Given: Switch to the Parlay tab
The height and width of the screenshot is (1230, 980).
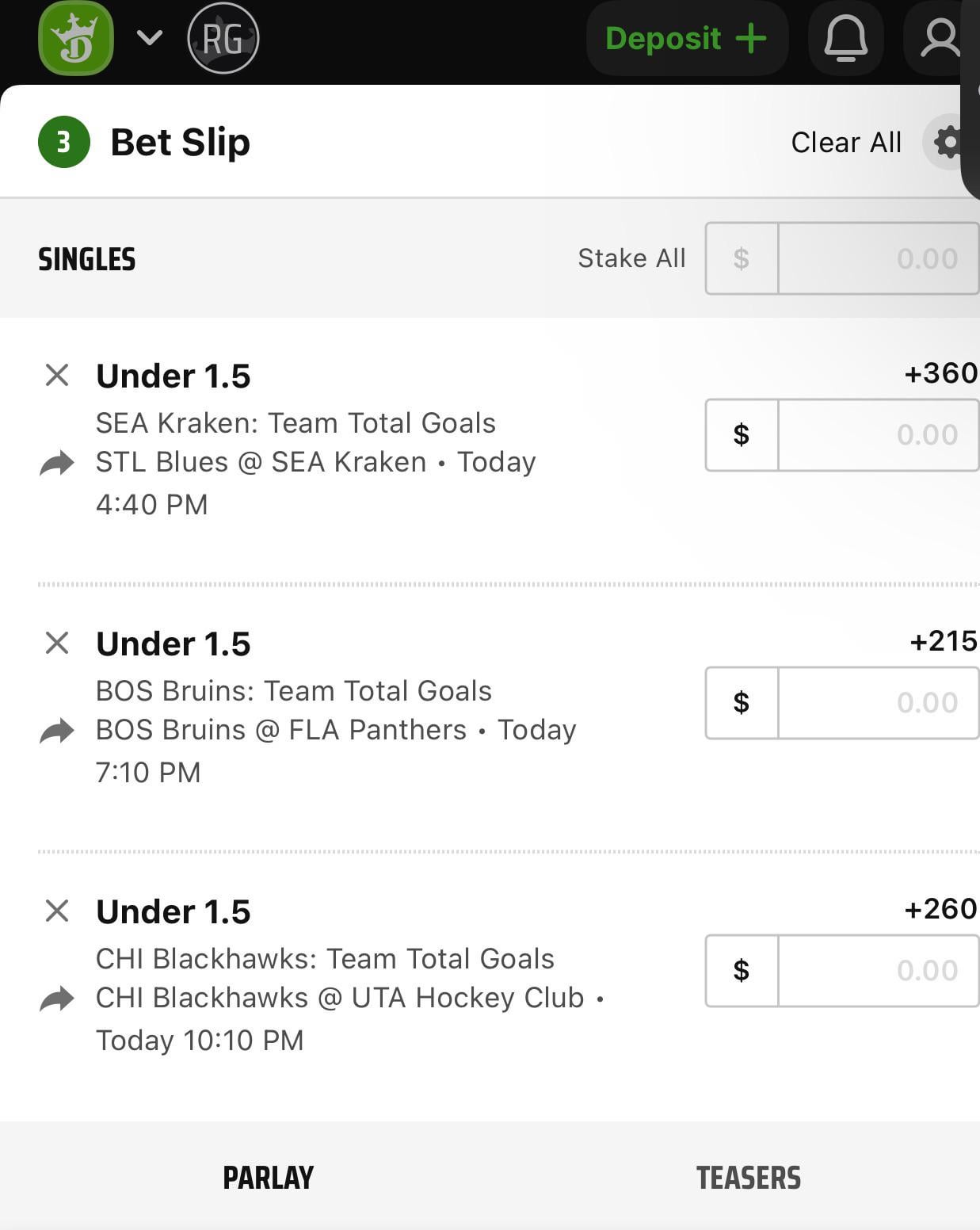Looking at the screenshot, I should pyautogui.click(x=268, y=1178).
